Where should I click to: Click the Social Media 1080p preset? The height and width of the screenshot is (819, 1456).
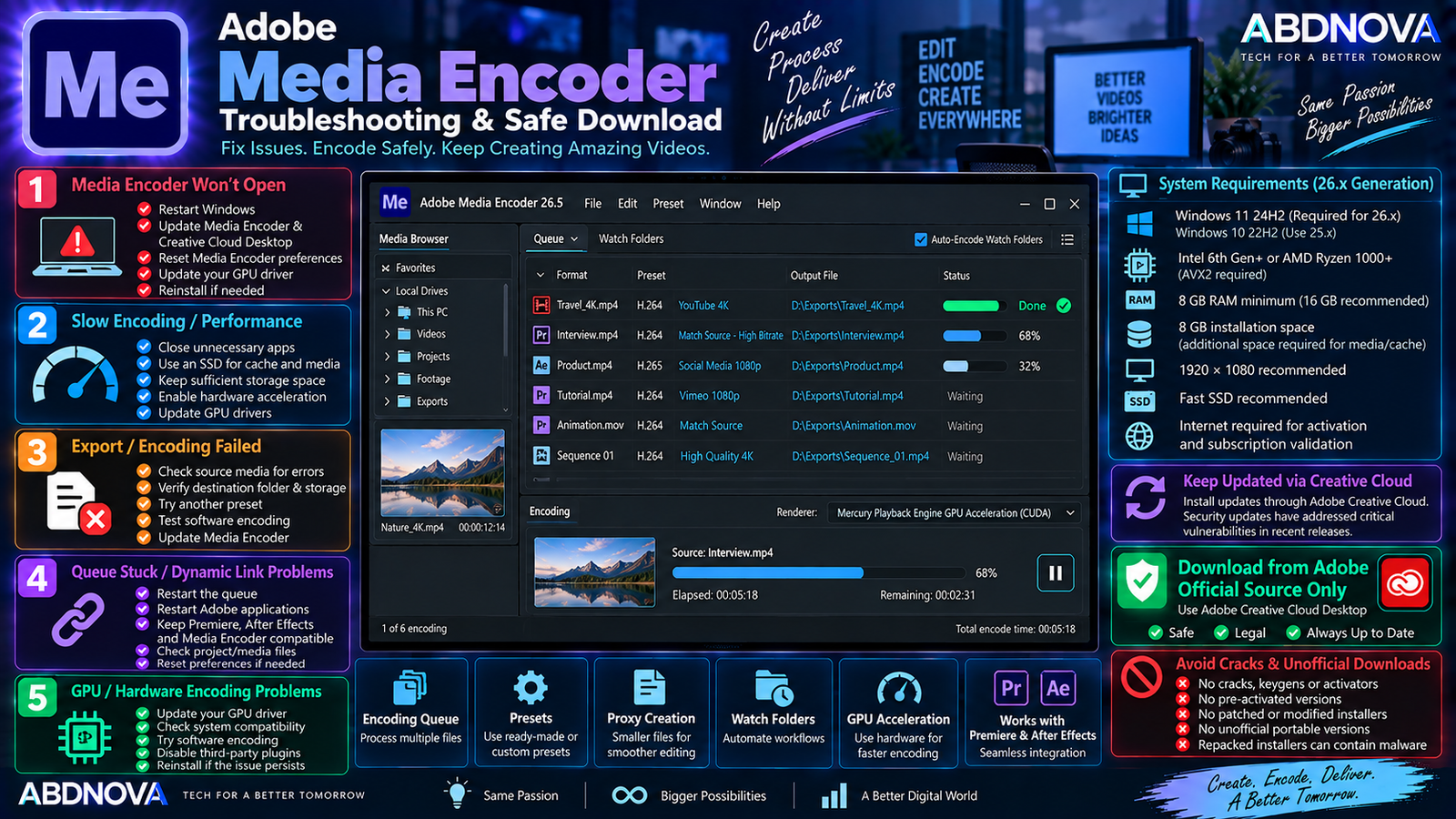click(720, 366)
